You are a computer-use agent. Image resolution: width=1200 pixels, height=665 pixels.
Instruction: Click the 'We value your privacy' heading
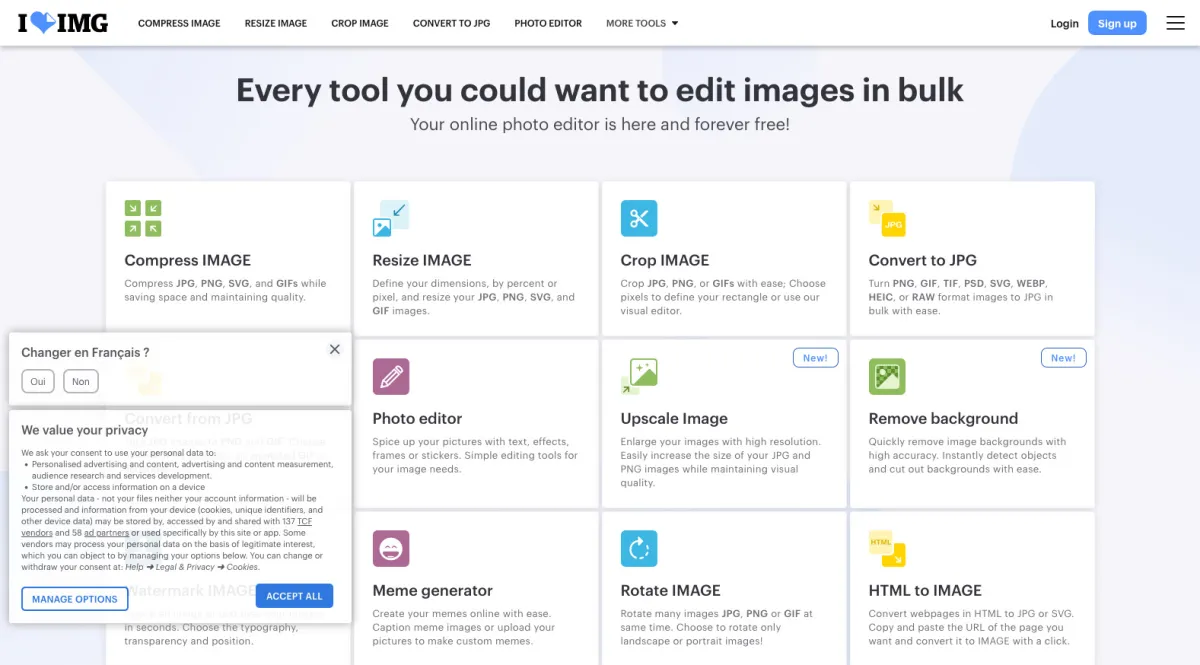(x=85, y=430)
